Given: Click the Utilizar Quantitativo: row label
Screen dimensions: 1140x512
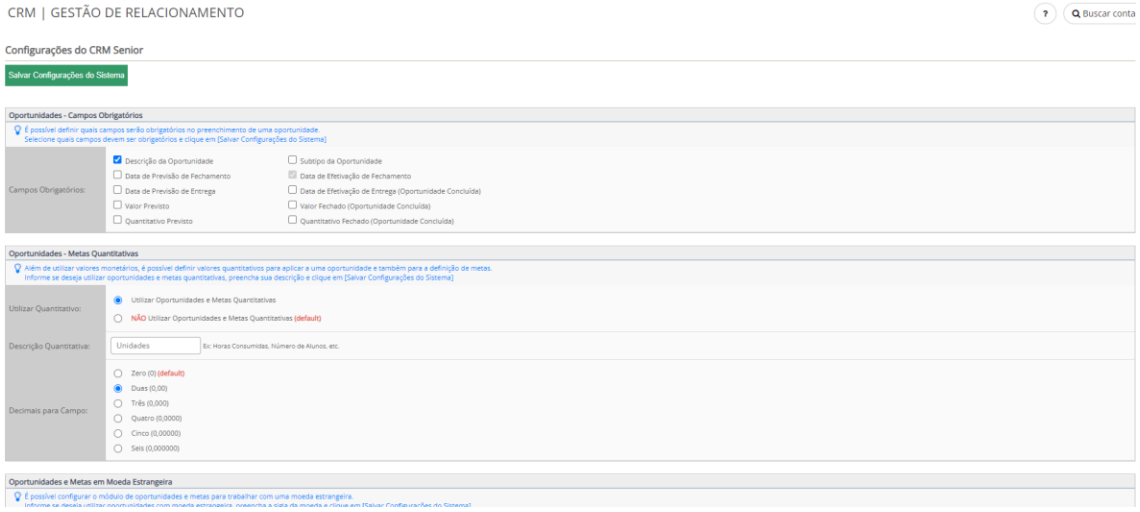Looking at the screenshot, I should point(45,308).
